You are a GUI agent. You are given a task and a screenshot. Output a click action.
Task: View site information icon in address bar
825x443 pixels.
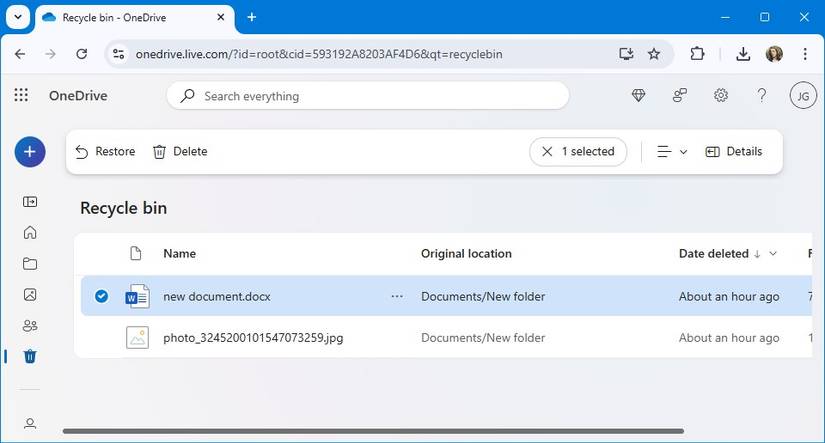(x=119, y=54)
